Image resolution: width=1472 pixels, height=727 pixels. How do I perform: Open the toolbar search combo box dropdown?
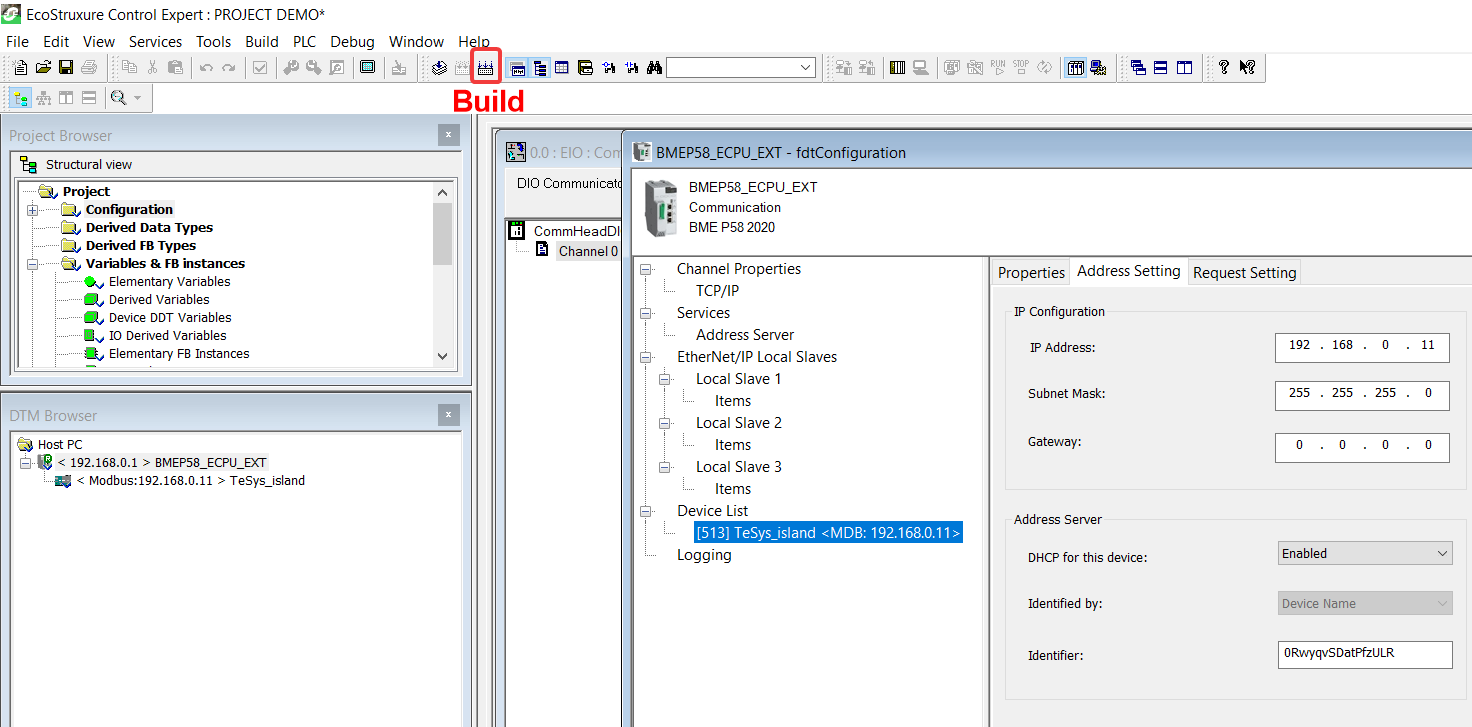coord(806,68)
